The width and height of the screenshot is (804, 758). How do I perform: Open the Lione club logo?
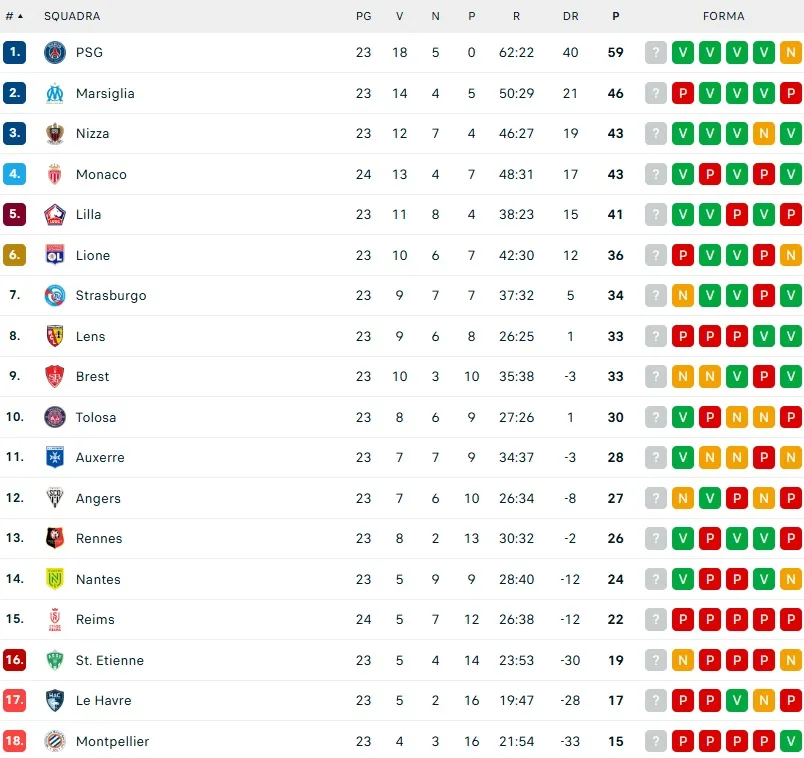point(55,255)
